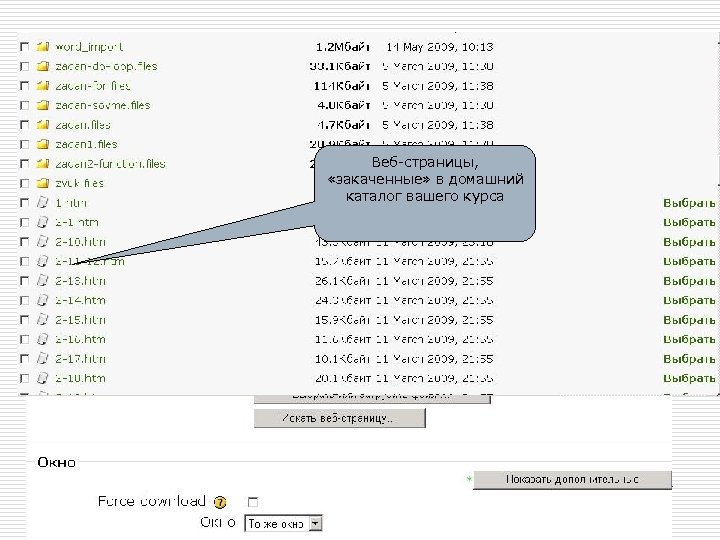Click the file icon next to 2-1.htm

click(42, 222)
